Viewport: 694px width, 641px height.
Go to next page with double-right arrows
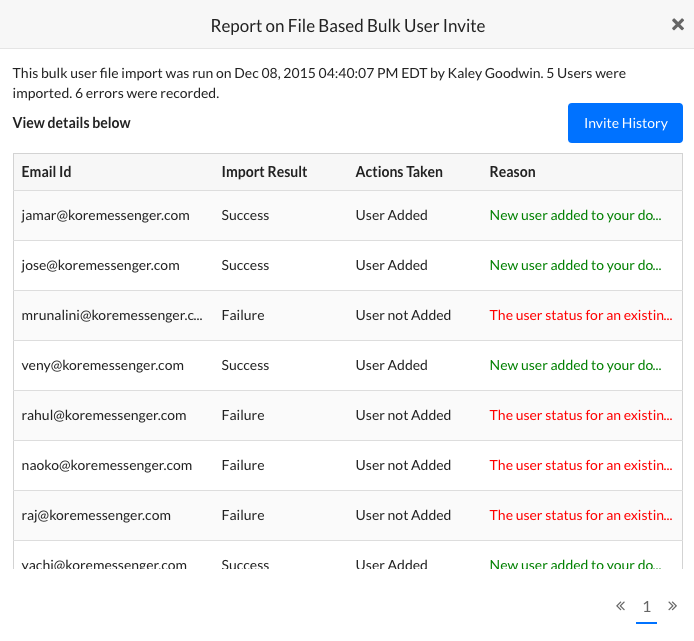coord(672,606)
